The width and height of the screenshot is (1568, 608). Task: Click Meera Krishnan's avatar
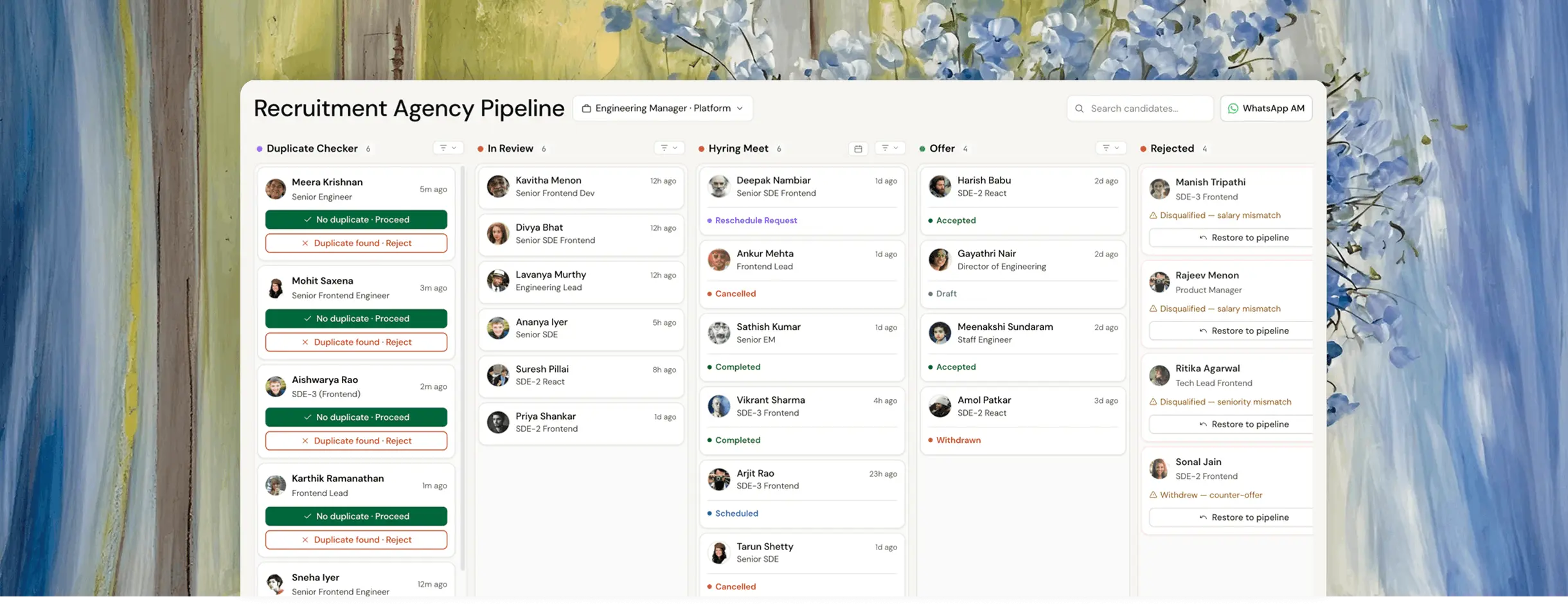[276, 189]
